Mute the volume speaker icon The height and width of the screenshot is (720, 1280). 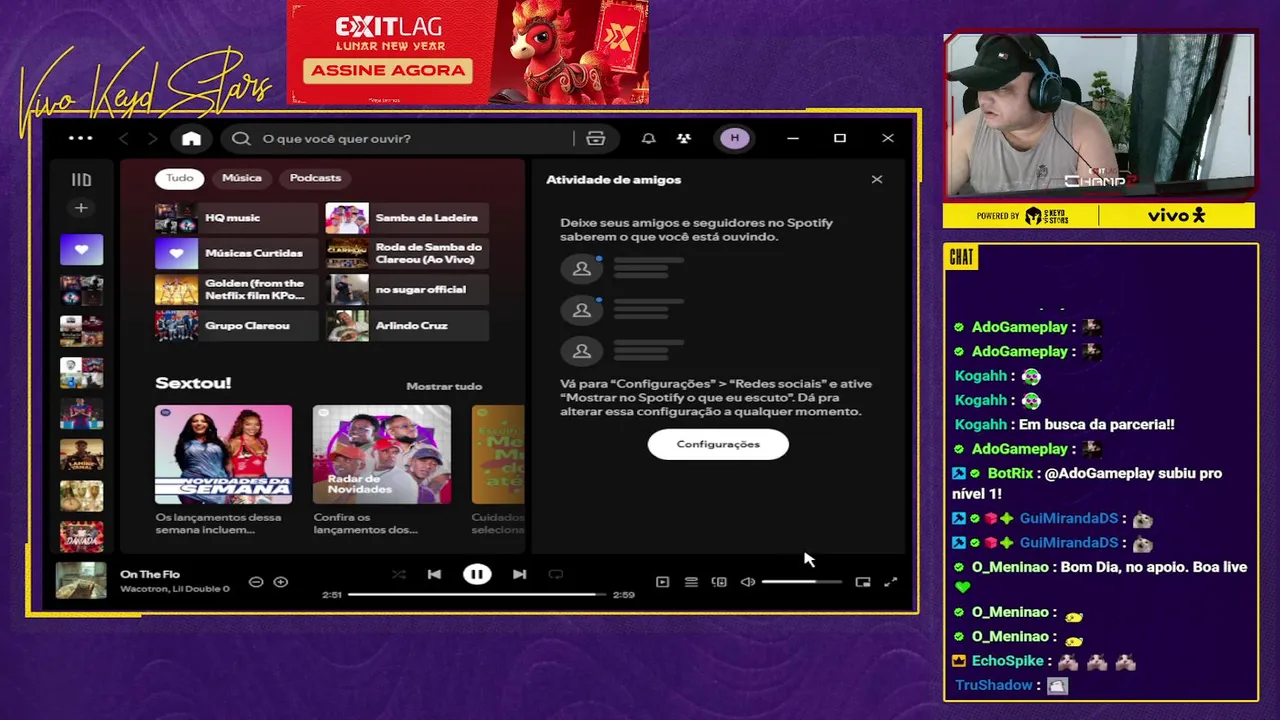(x=747, y=582)
